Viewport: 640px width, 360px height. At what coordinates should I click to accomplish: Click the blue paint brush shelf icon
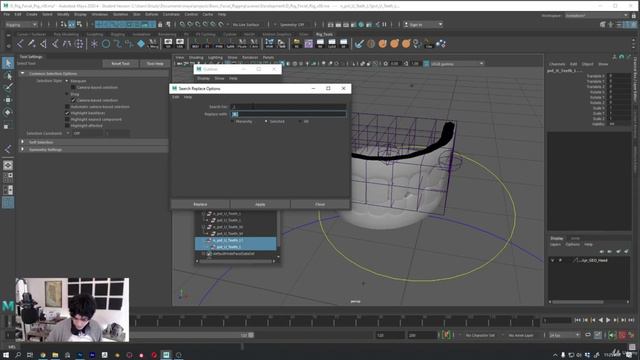click(x=359, y=43)
